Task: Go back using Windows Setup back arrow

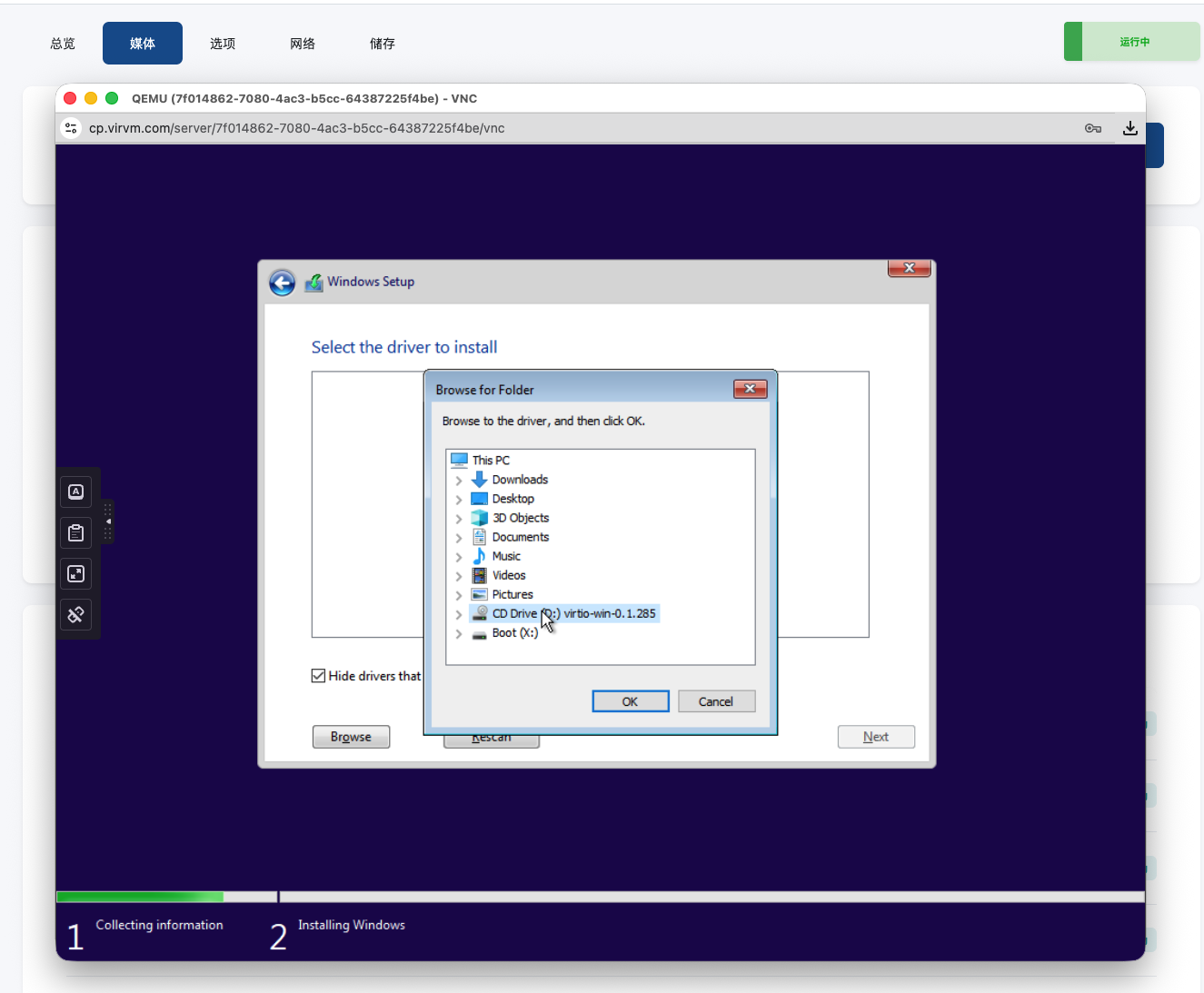Action: [283, 283]
